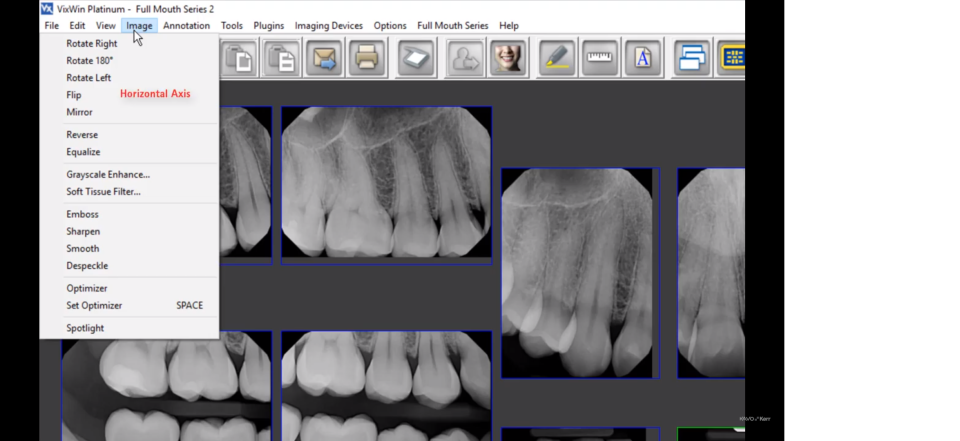Image resolution: width=960 pixels, height=441 pixels.
Task: Choose Set Optimizer menu entry
Action: coord(94,306)
